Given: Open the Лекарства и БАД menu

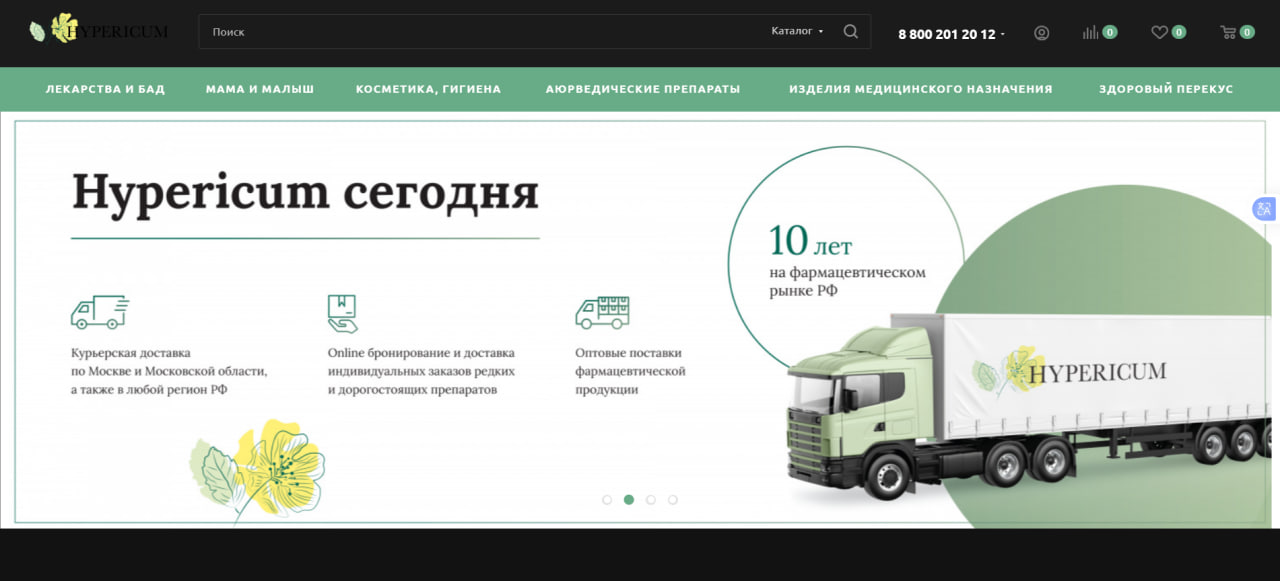Looking at the screenshot, I should coord(105,89).
